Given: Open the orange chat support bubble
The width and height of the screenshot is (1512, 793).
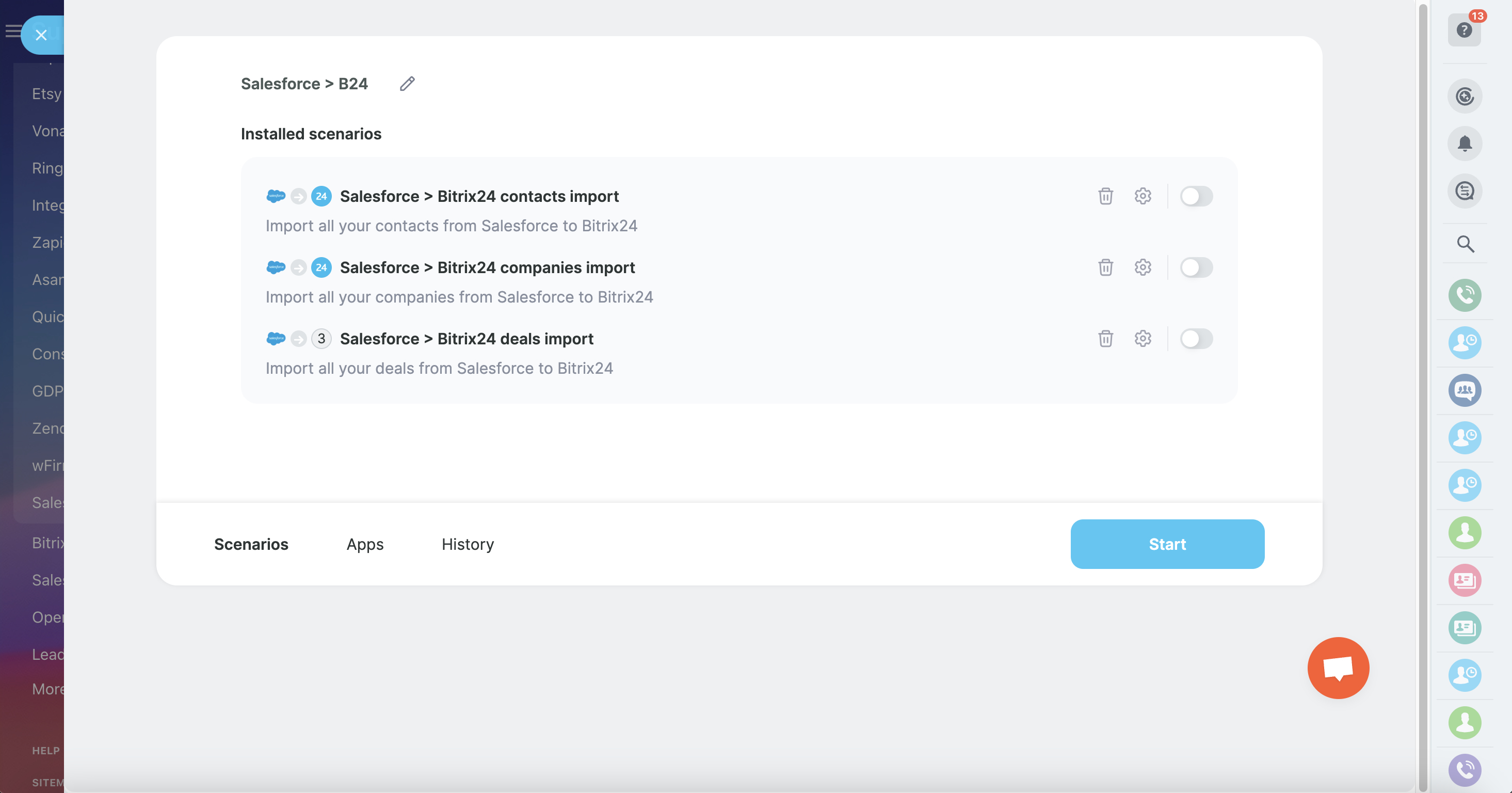Looking at the screenshot, I should pyautogui.click(x=1338, y=668).
